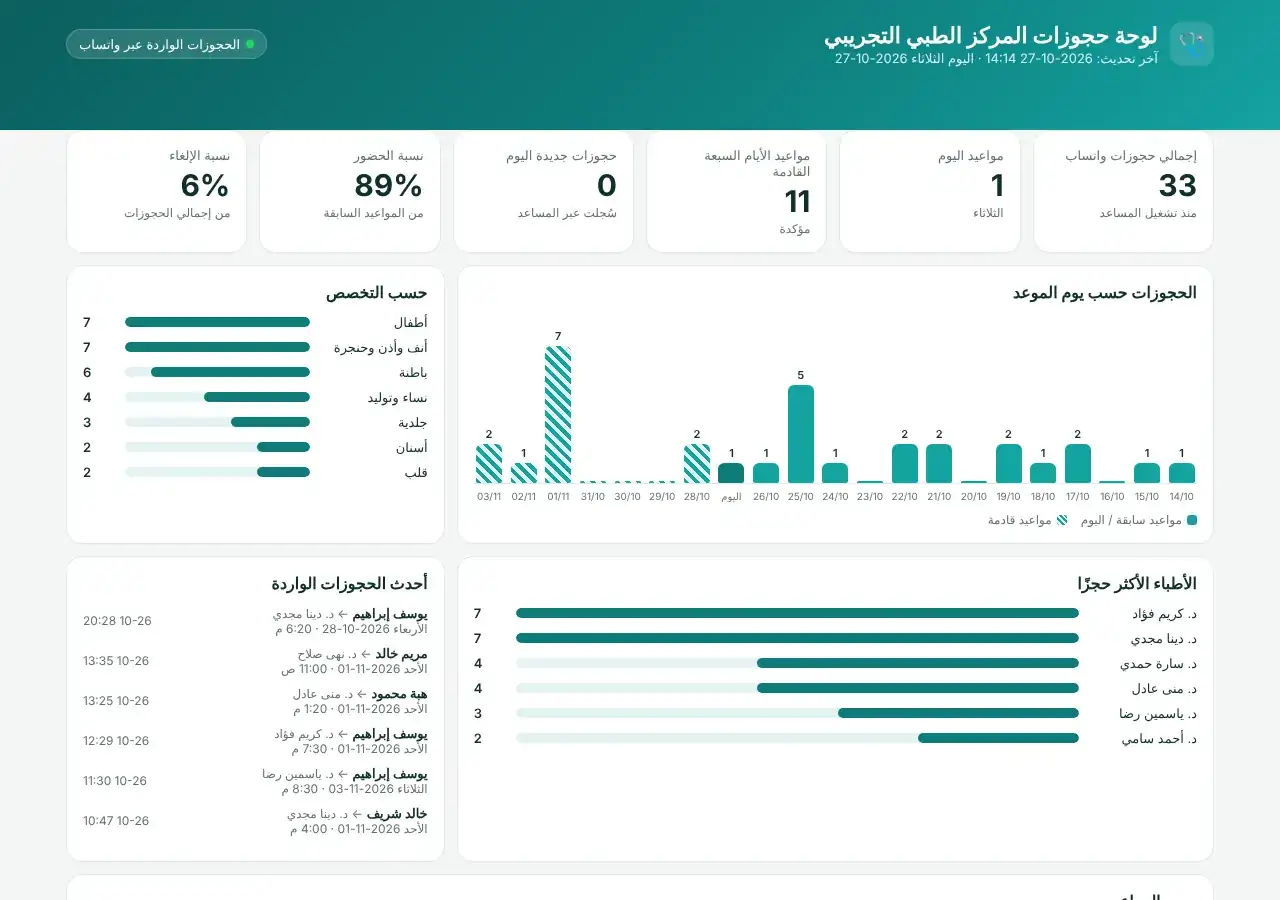Click the striped 03/11 bar in chart
This screenshot has height=900, width=1280.
click(x=489, y=464)
